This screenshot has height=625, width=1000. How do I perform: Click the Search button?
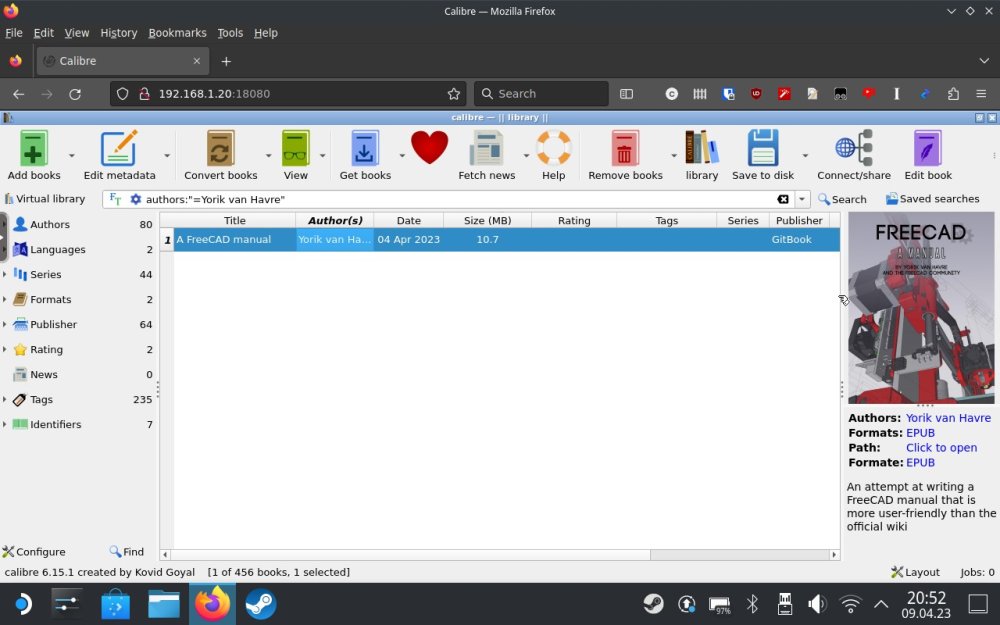(842, 199)
